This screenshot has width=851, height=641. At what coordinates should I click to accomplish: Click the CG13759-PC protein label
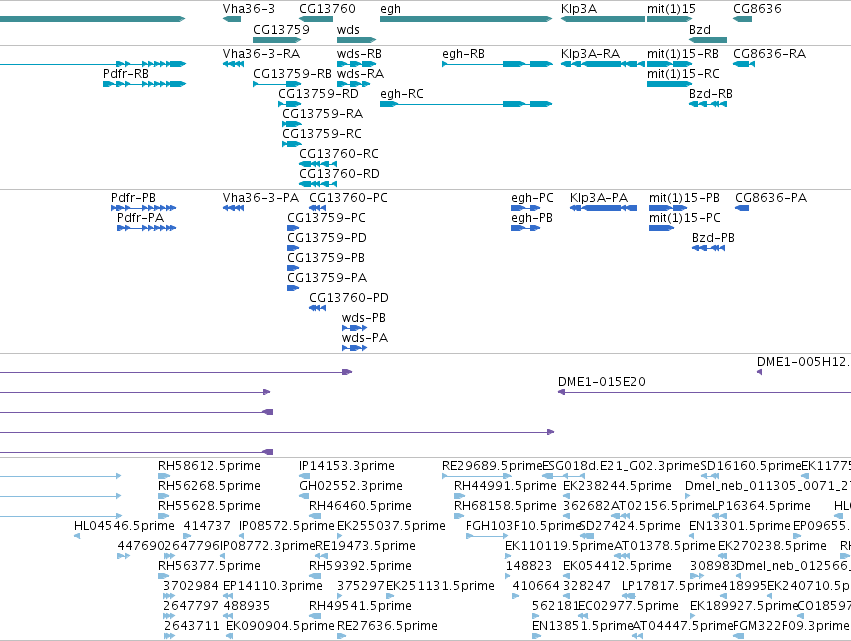(x=326, y=218)
